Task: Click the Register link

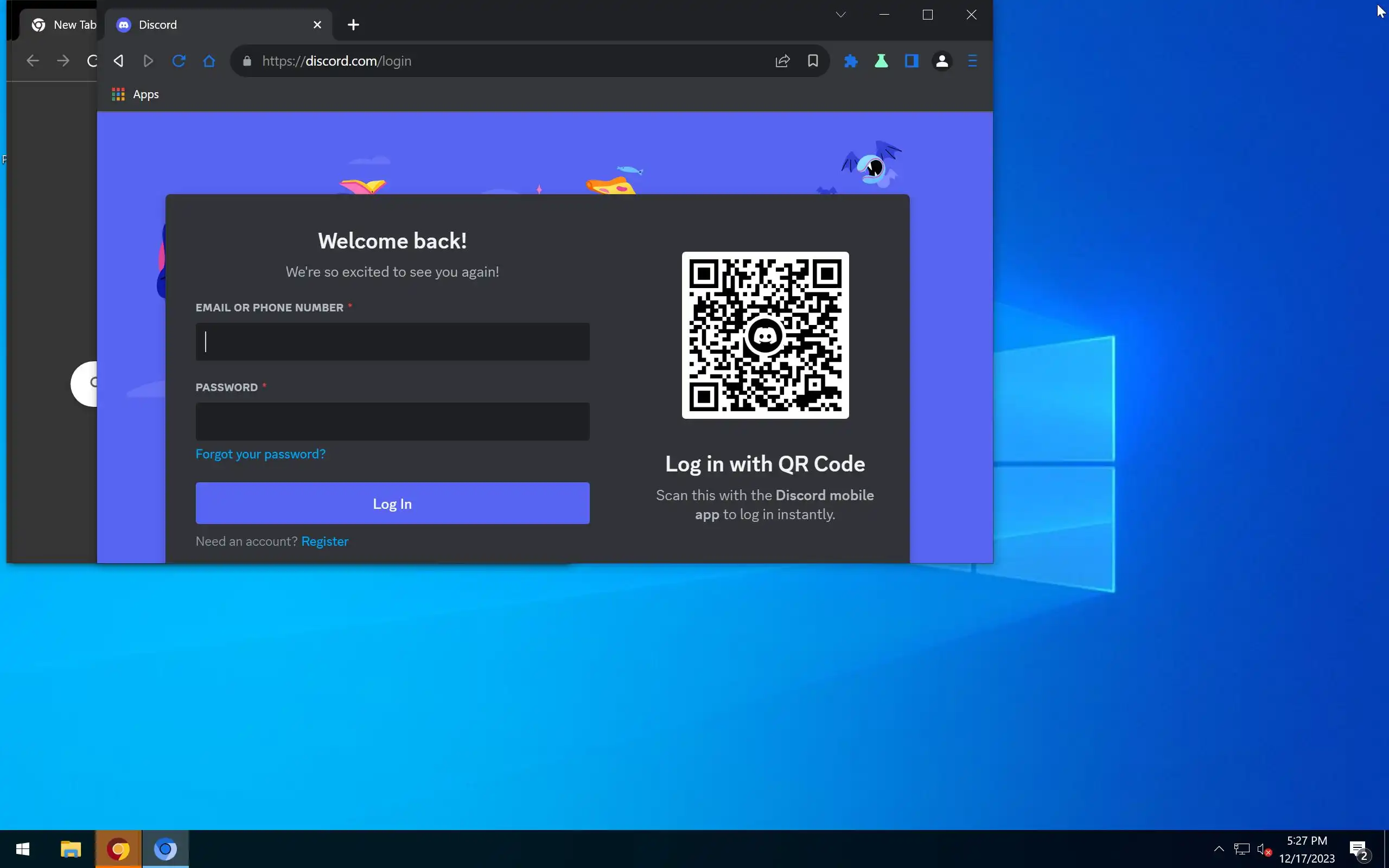Action: click(x=325, y=541)
